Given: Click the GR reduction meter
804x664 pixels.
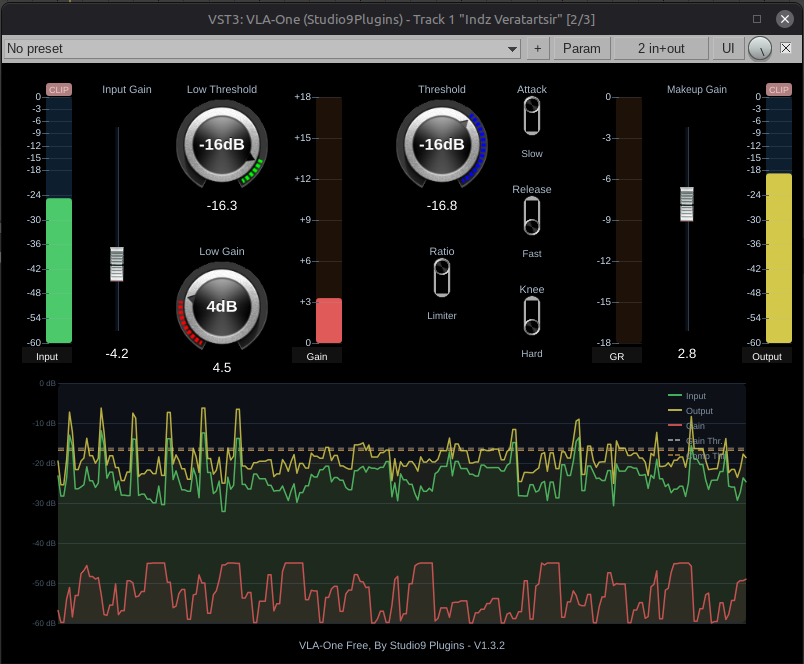Looking at the screenshot, I should pyautogui.click(x=629, y=219).
